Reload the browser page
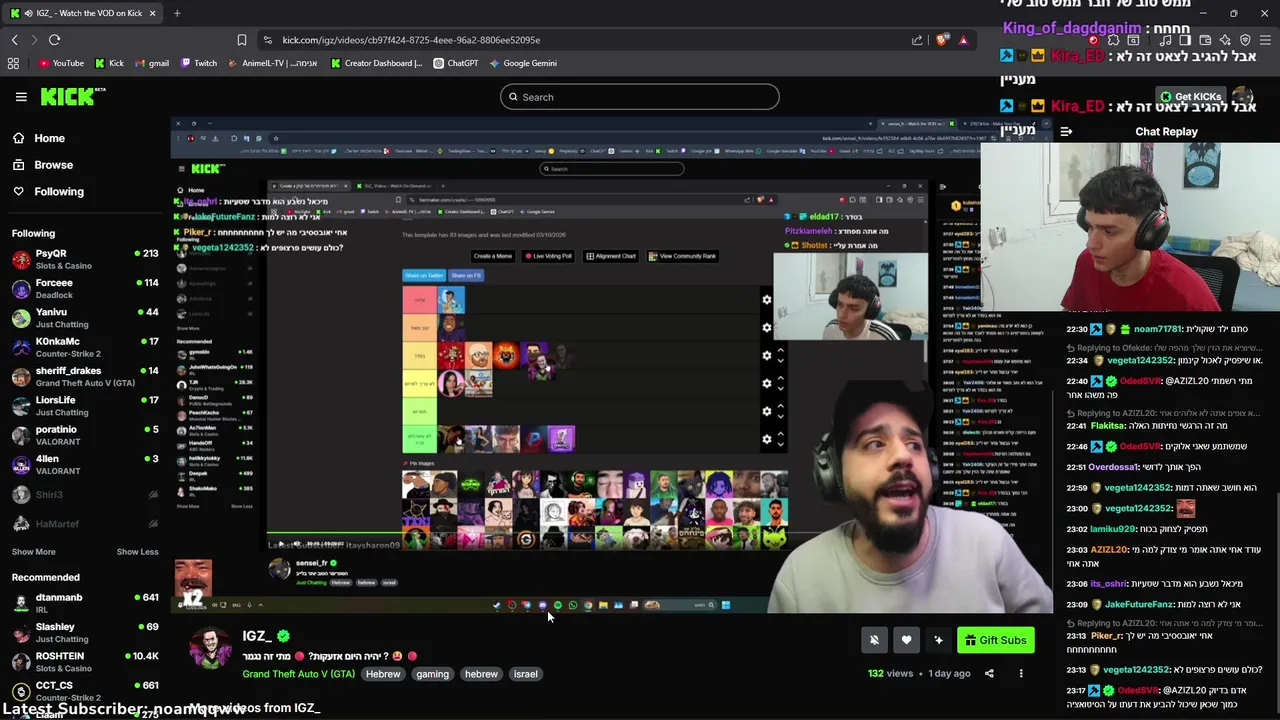This screenshot has height=720, width=1280. coord(54,40)
